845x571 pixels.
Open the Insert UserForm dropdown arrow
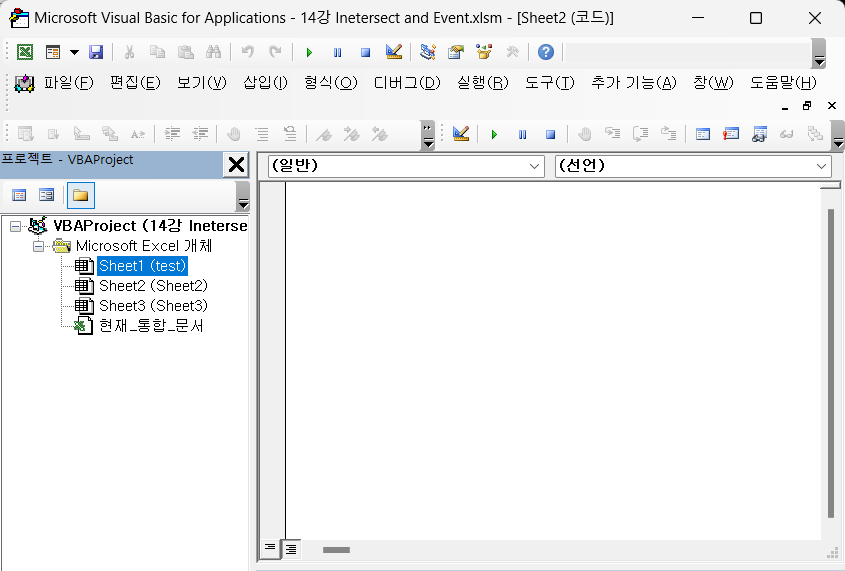[x=74, y=52]
